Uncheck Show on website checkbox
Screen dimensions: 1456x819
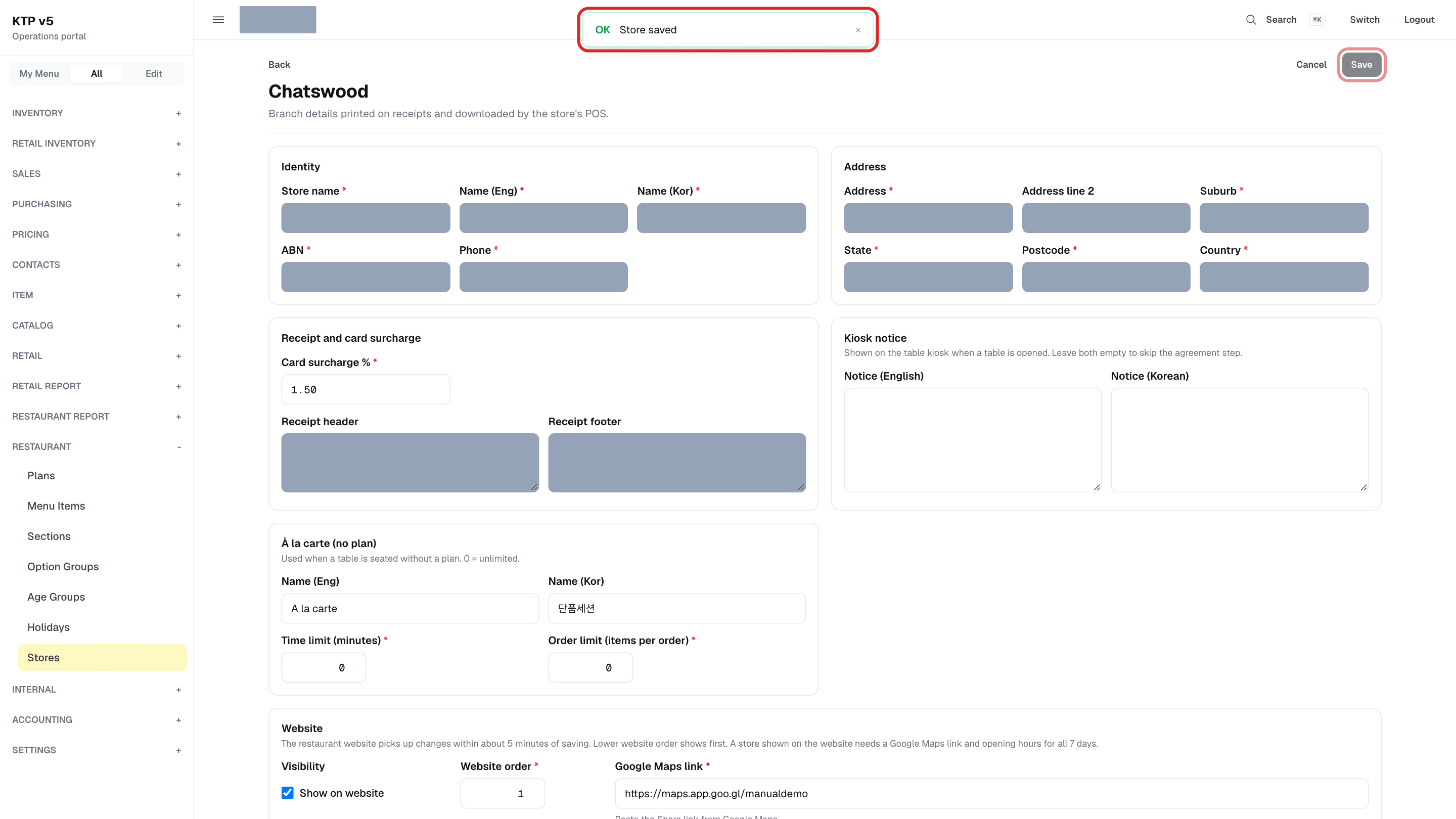[288, 792]
